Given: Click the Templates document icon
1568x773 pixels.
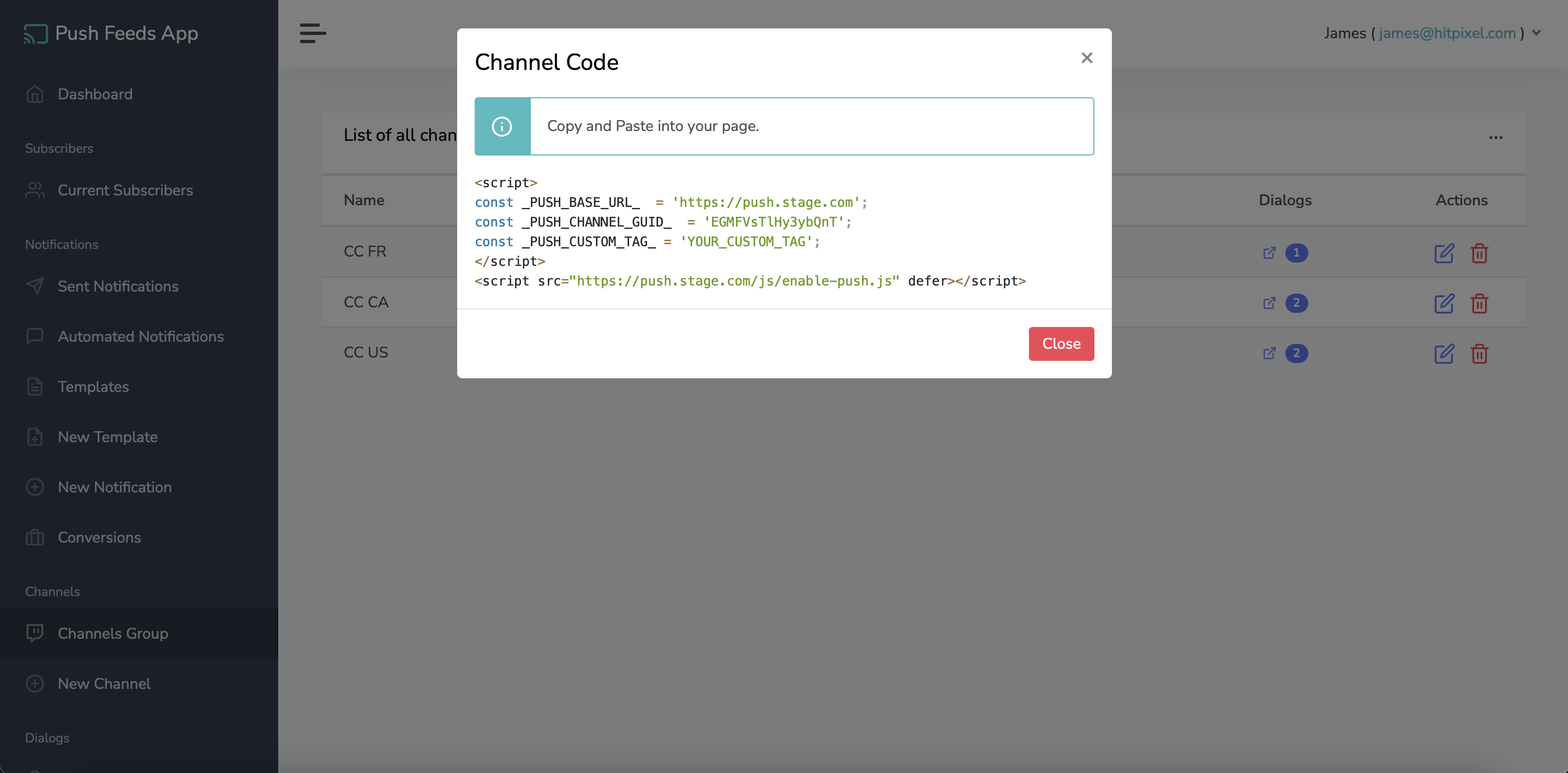Looking at the screenshot, I should [35, 387].
